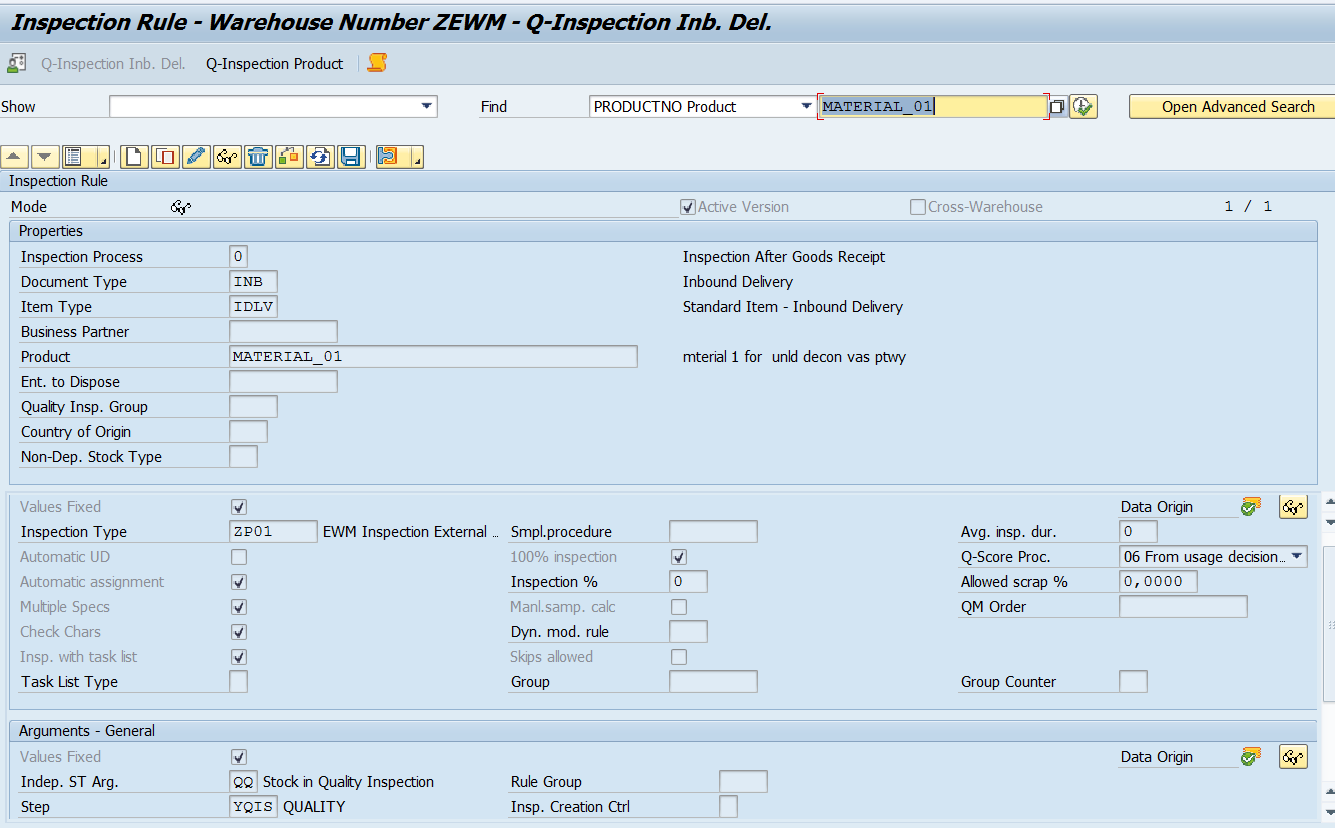This screenshot has height=828, width=1335.
Task: Click the glasses Display icon in toolbar
Action: (x=226, y=156)
